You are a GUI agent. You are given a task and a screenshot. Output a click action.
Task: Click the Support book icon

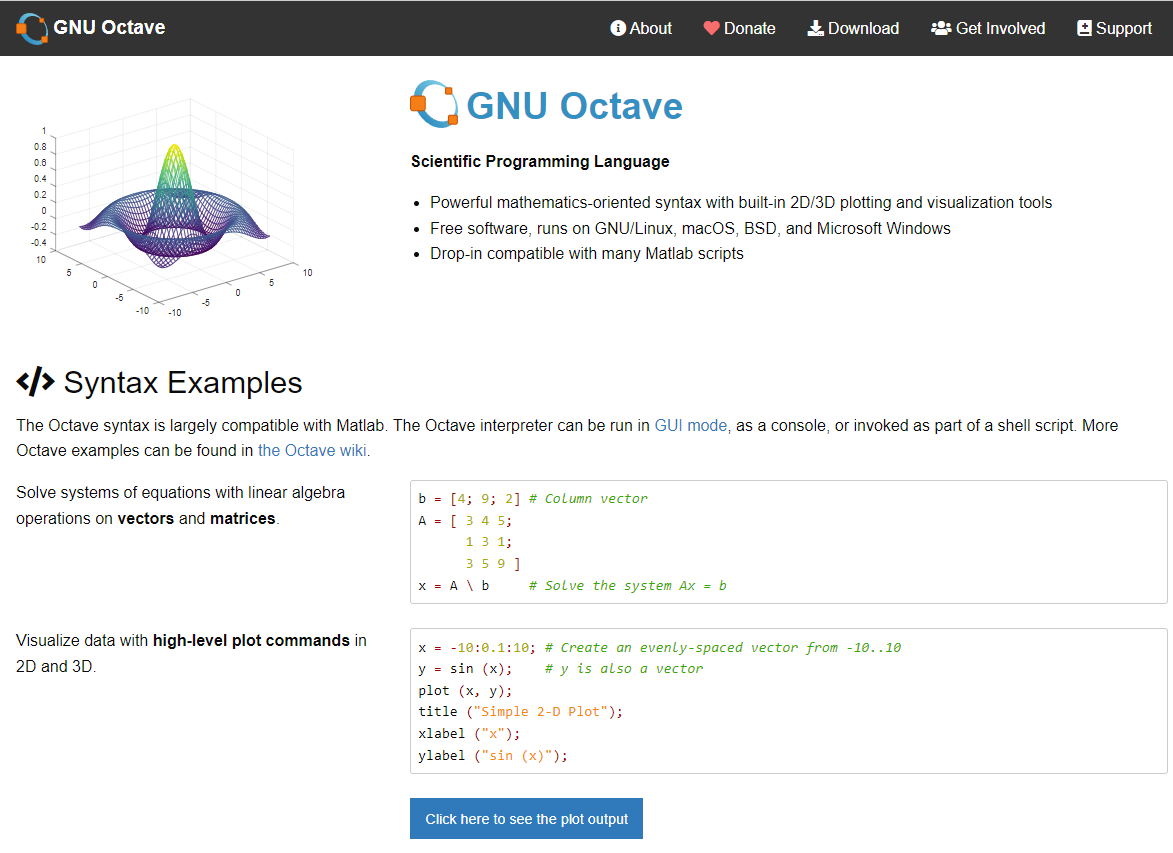(x=1084, y=28)
